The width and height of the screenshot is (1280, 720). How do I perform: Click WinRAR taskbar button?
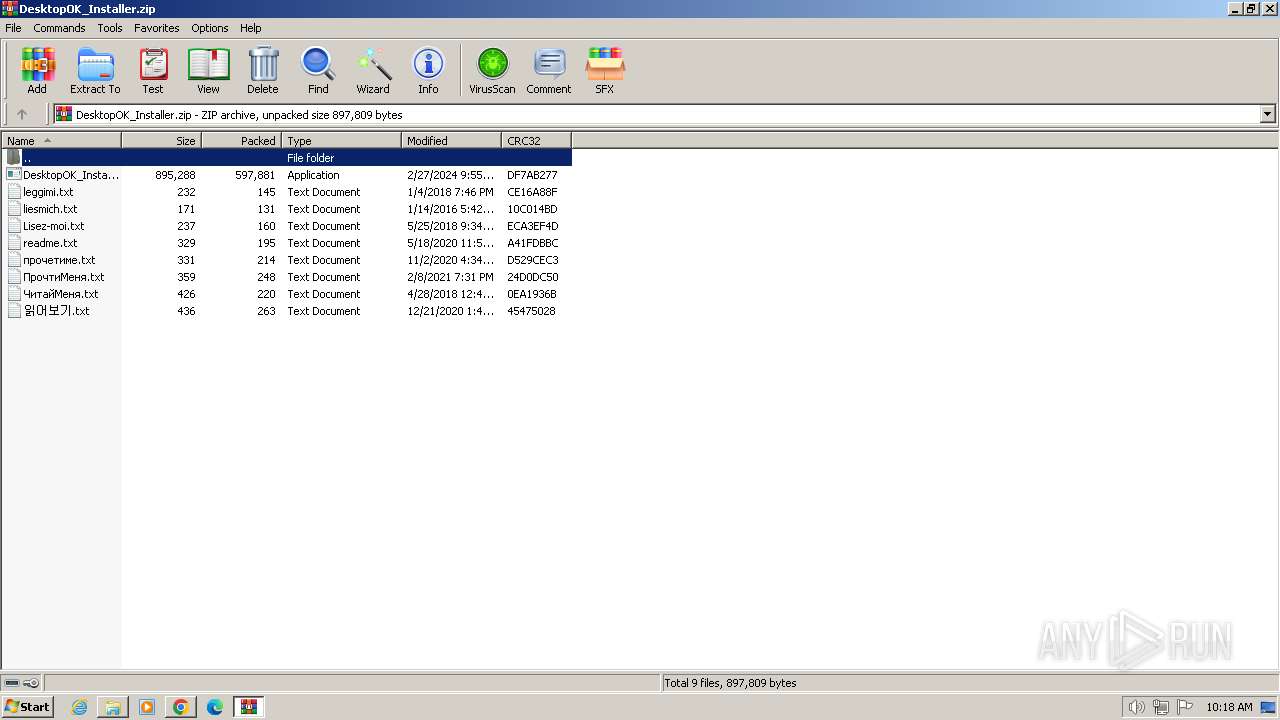249,707
